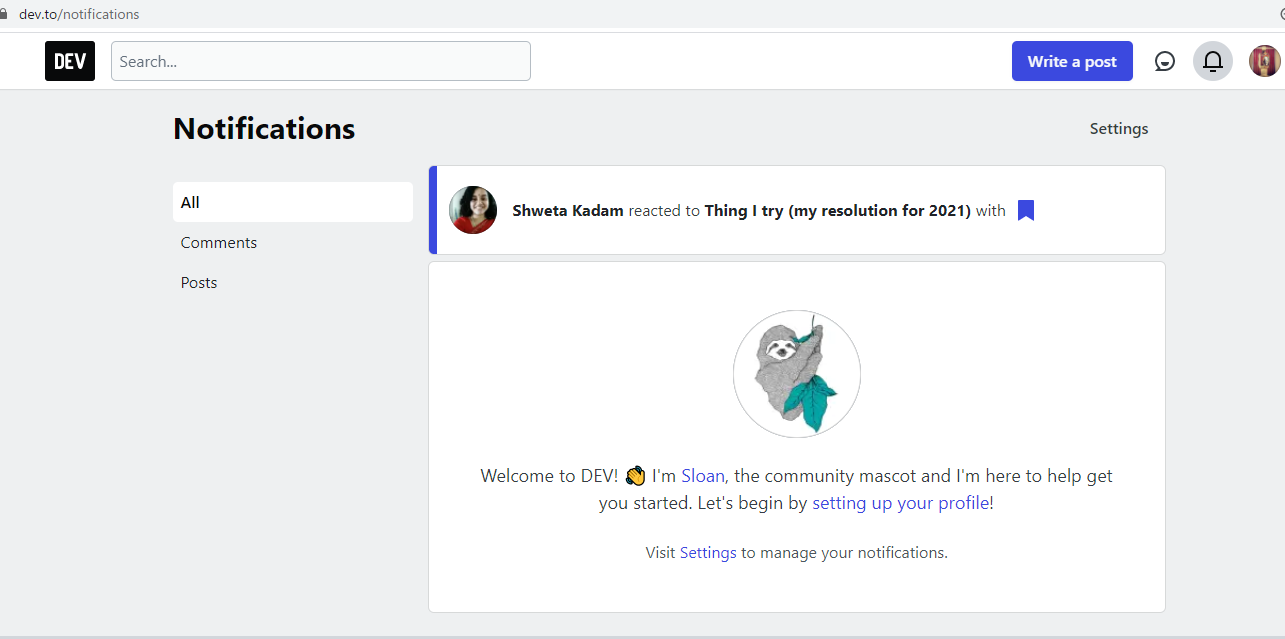Show the Posts notifications filter
Image resolution: width=1285 pixels, height=639 pixels.
click(199, 283)
